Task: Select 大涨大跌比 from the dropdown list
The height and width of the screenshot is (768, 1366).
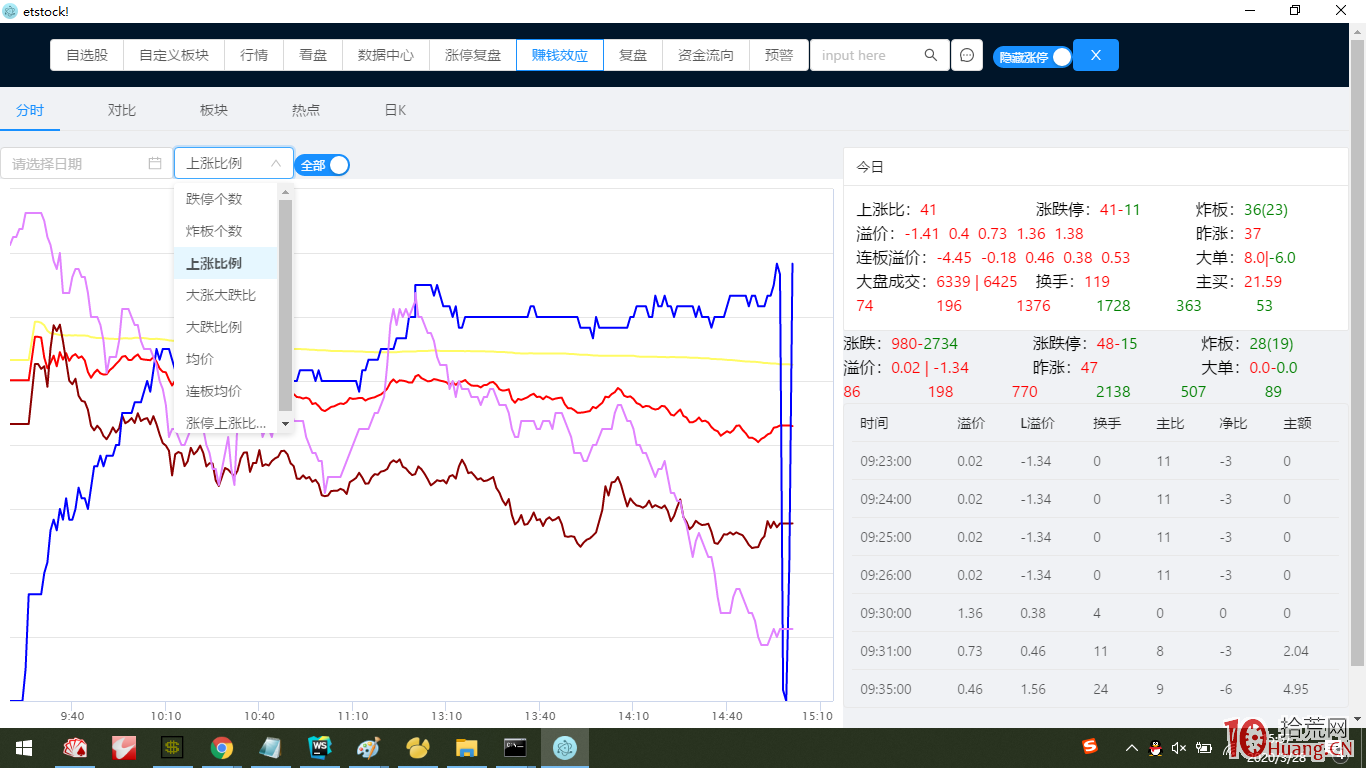Action: [x=226, y=295]
